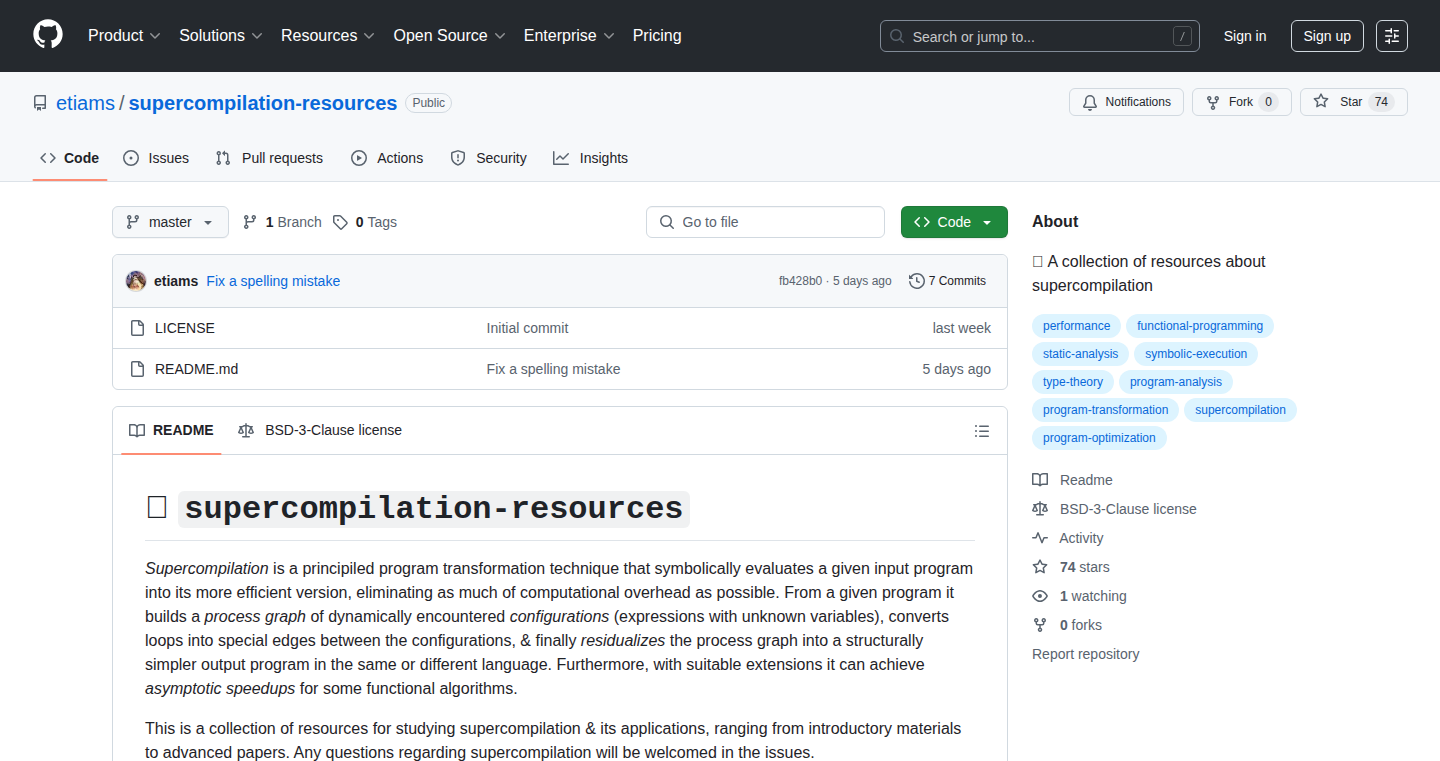
Task: Open the 7 Commits link
Action: click(947, 281)
